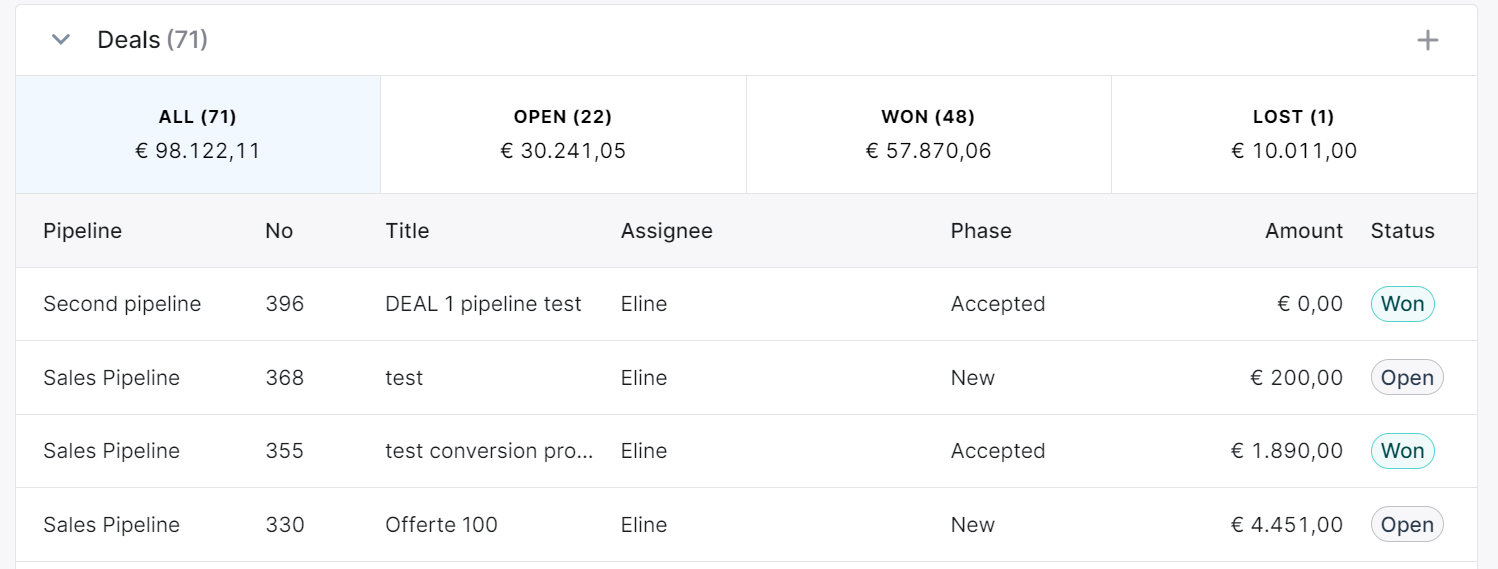Click the Open badge on deal 330
Image resolution: width=1498 pixels, height=569 pixels.
(1407, 525)
